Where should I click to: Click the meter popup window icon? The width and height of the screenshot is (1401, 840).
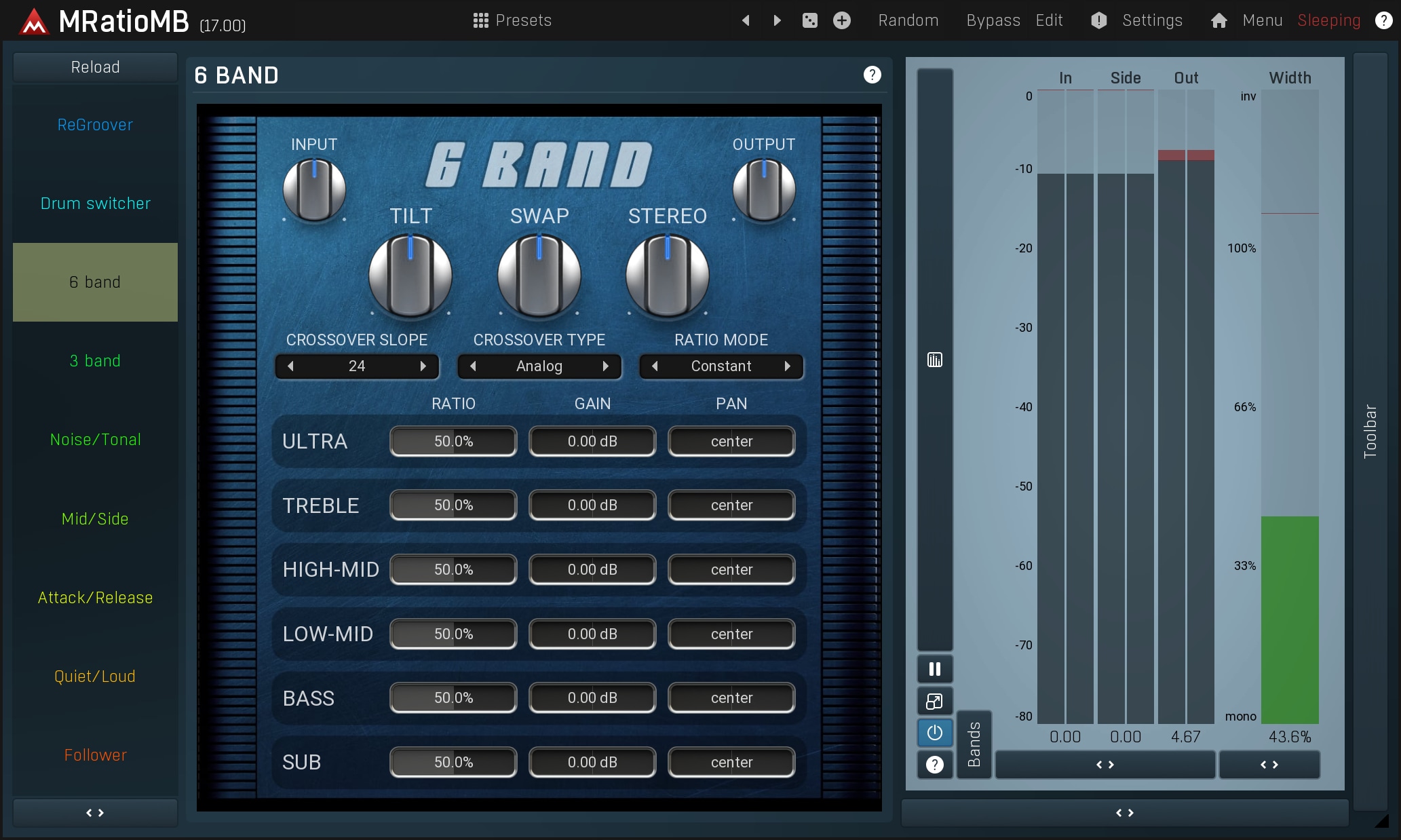pyautogui.click(x=934, y=701)
